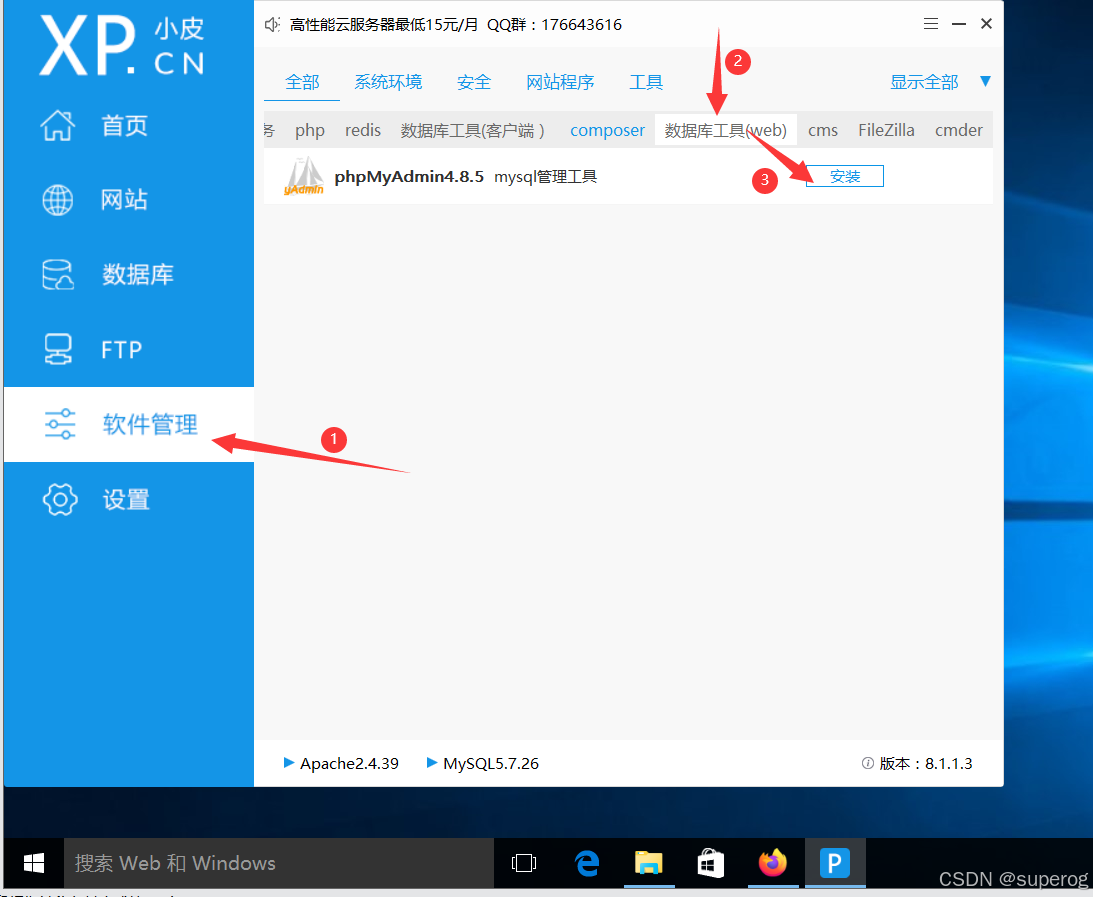The width and height of the screenshot is (1093, 897).
Task: Select the redis sub-category
Action: pos(362,130)
